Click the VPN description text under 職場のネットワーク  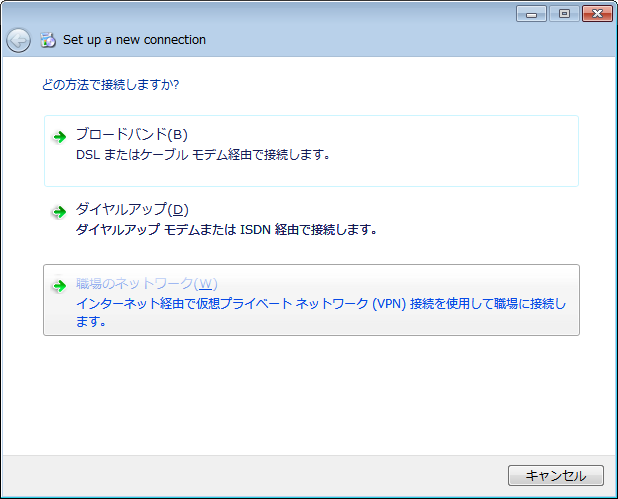click(x=321, y=312)
